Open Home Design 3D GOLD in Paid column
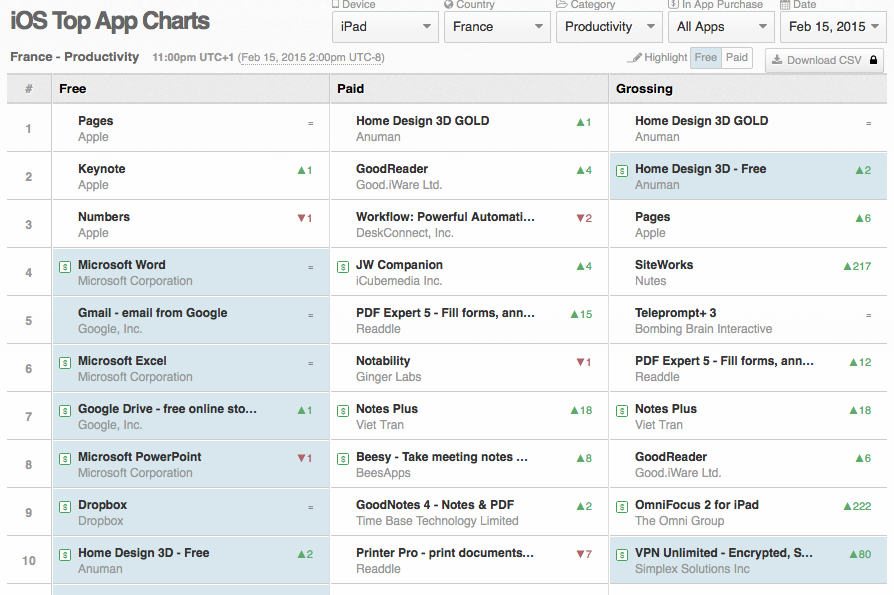The image size is (894, 595). (422, 121)
